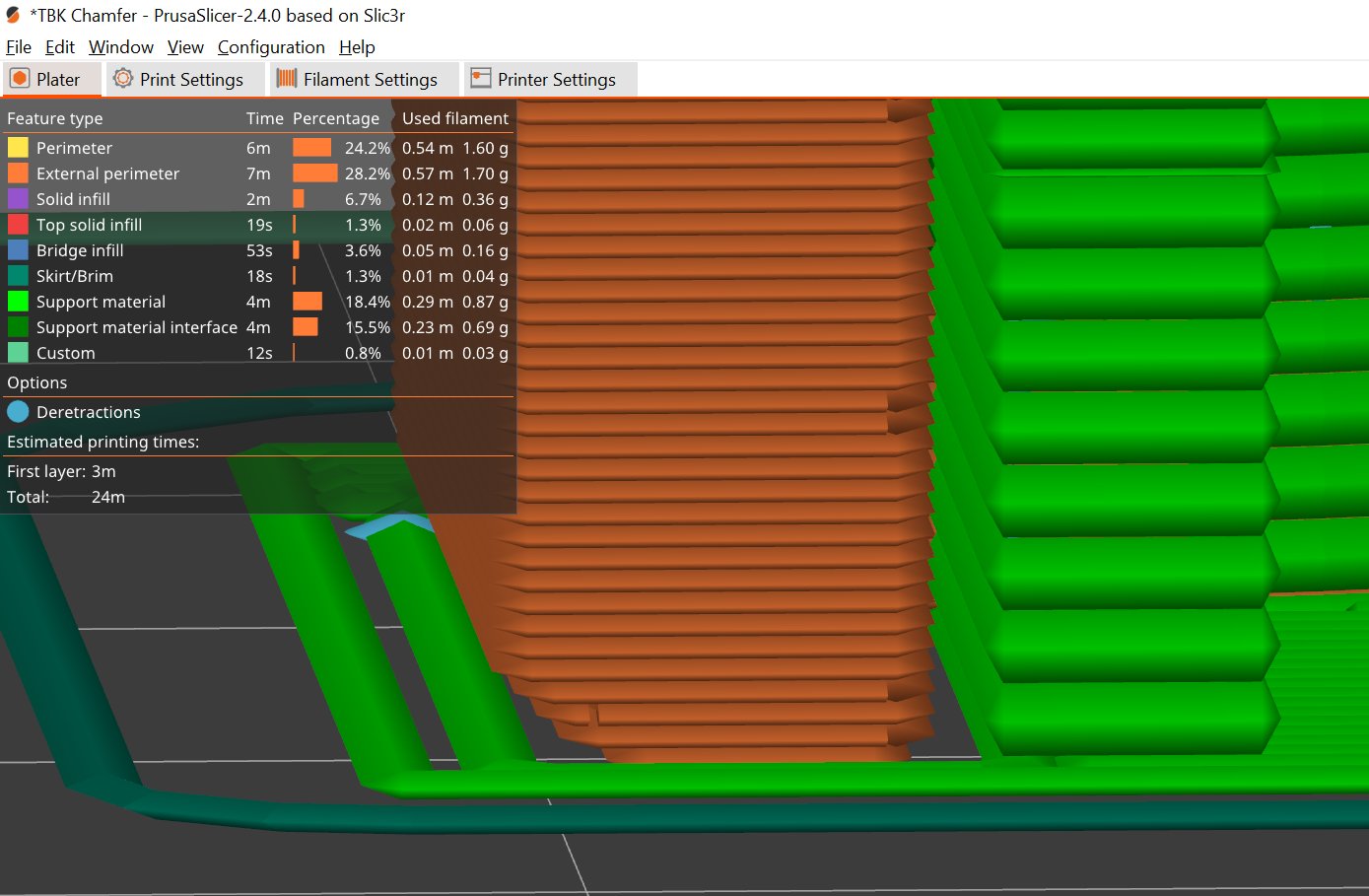Viewport: 1369px width, 896px height.
Task: Open the File menu
Action: click(19, 47)
